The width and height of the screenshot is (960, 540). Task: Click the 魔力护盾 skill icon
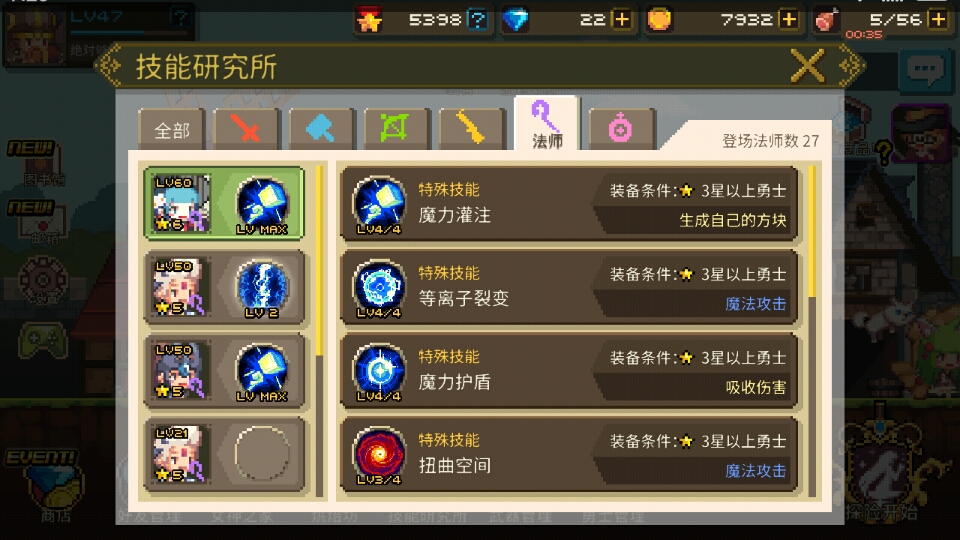pyautogui.click(x=379, y=371)
